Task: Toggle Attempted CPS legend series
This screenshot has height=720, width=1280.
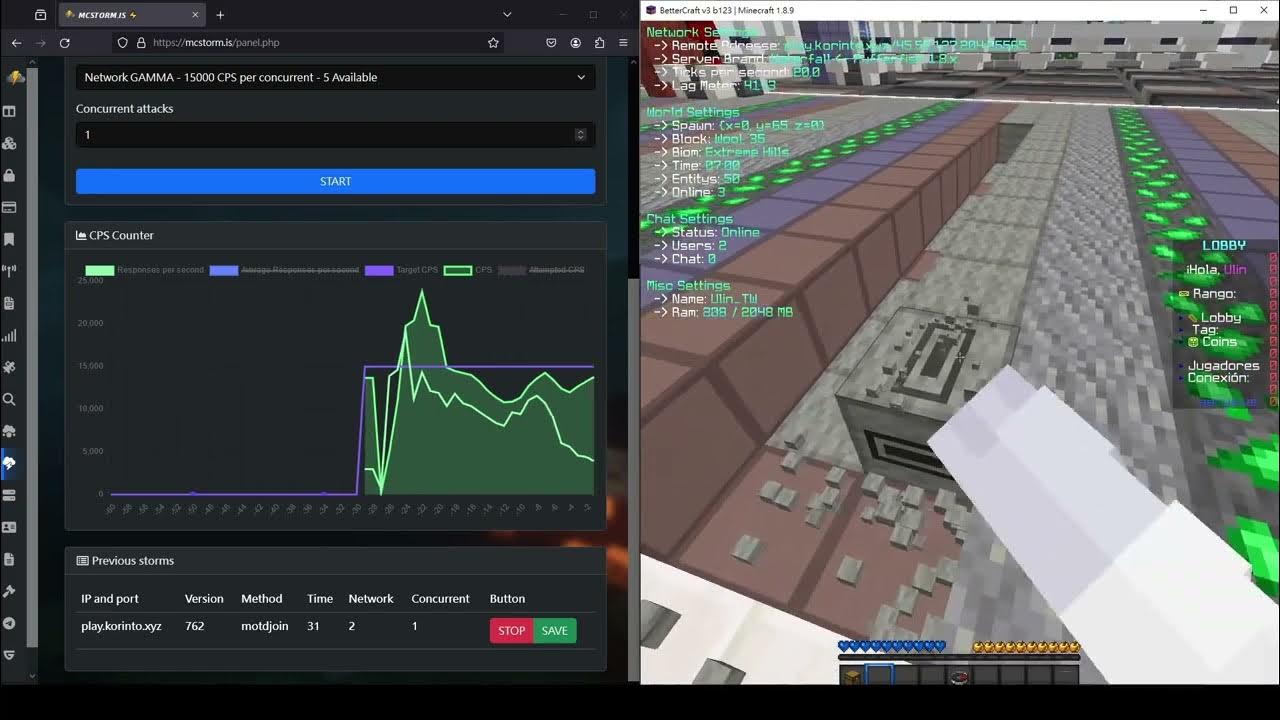Action: [541, 270]
